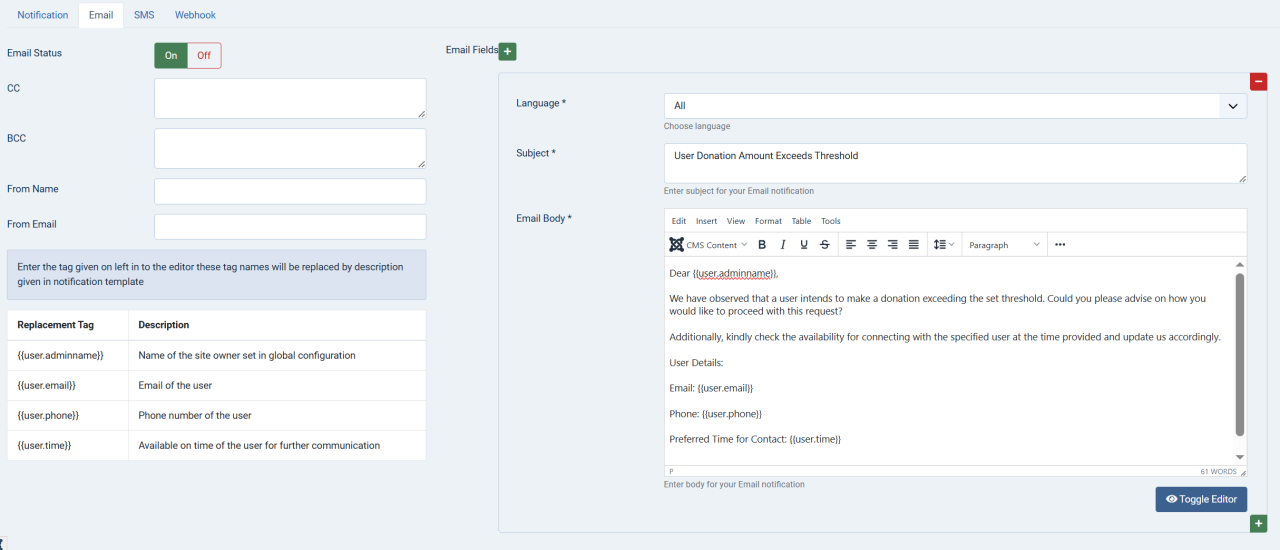This screenshot has width=1280, height=550.
Task: Justify text using toolbar icon
Action: click(x=914, y=245)
